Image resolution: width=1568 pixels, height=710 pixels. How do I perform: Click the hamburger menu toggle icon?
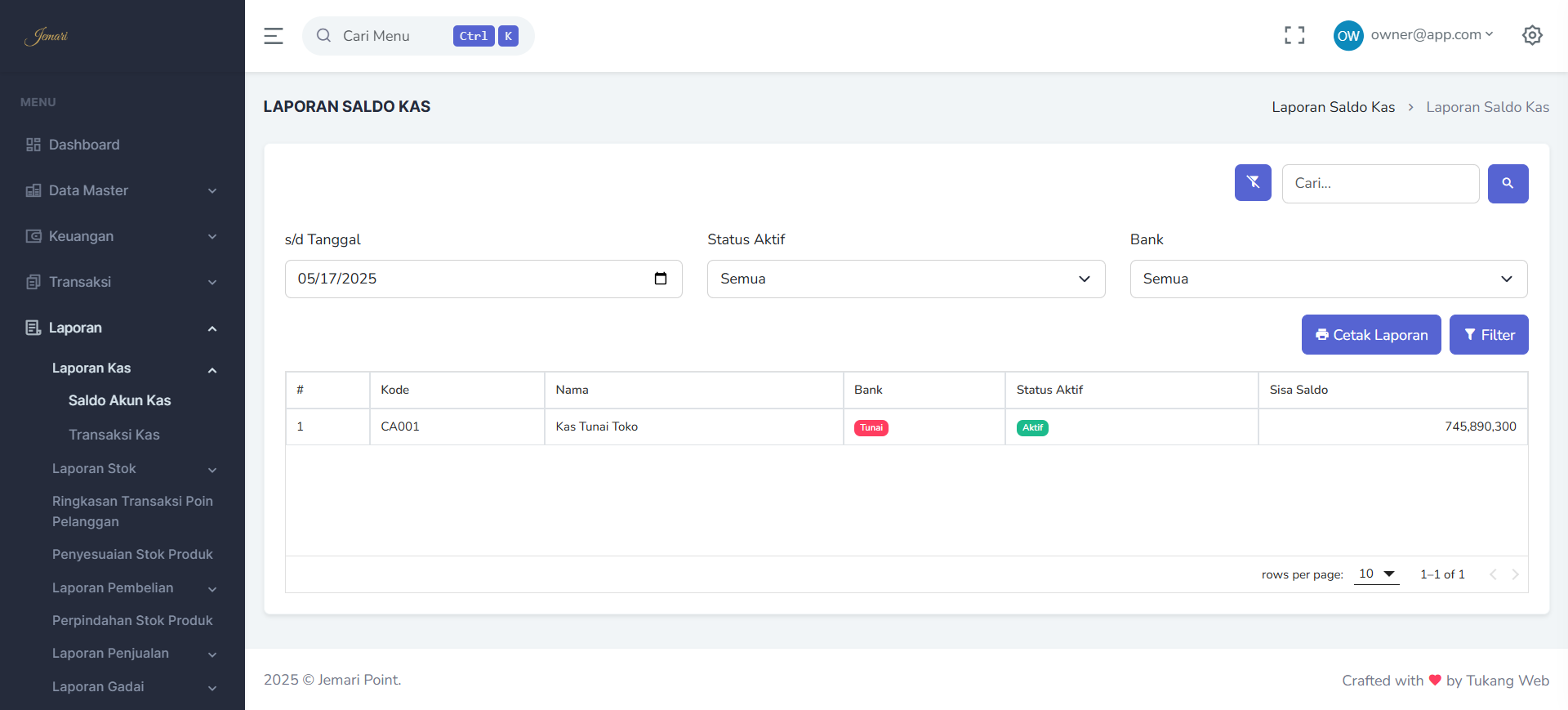tap(274, 36)
